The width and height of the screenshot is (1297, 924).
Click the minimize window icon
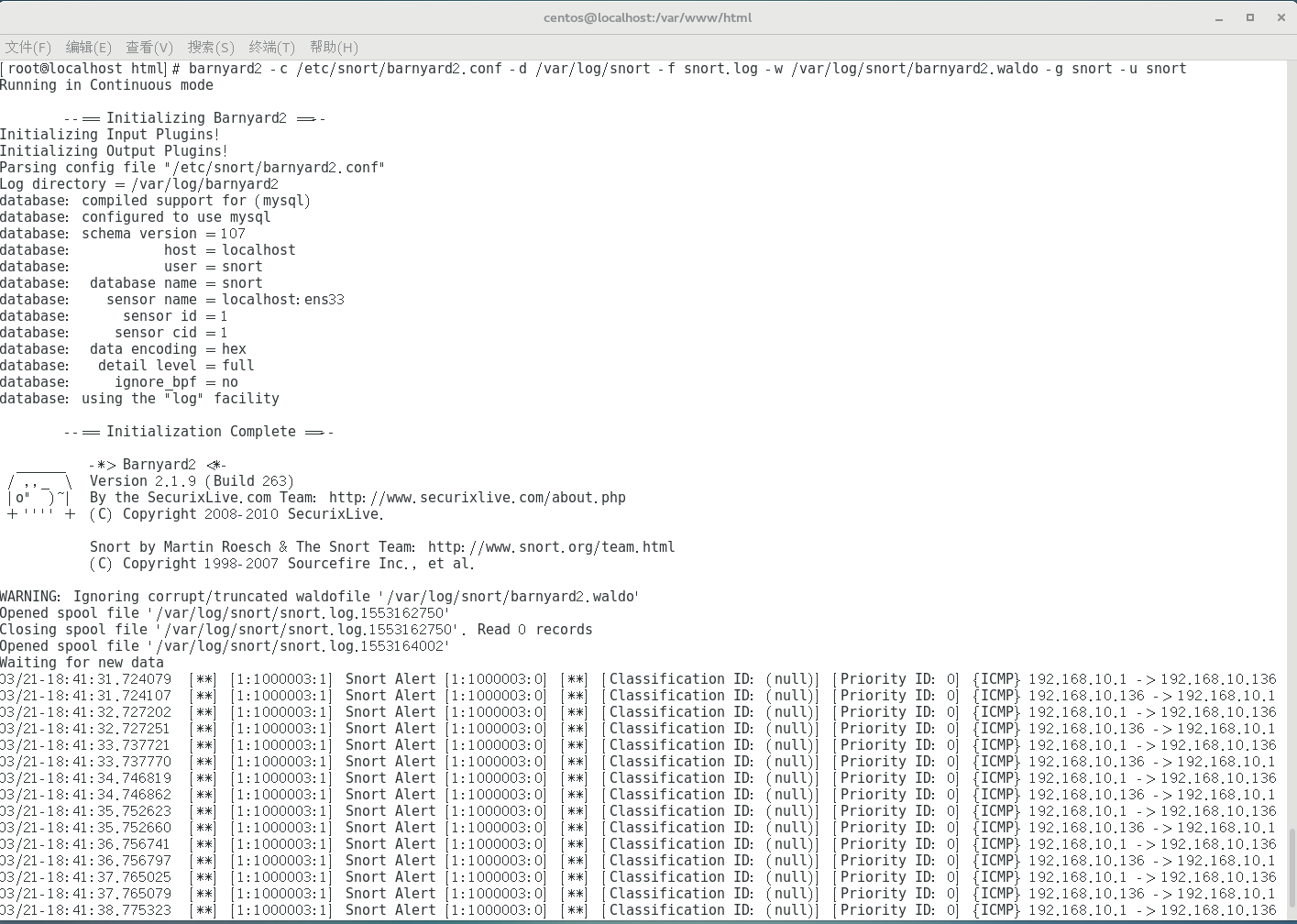coord(1219,17)
